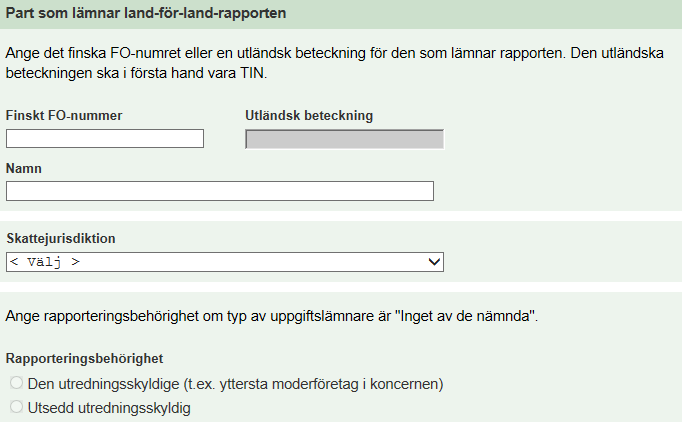
Task: Focus the greyed Utländsk beteckning field
Action: 344,140
